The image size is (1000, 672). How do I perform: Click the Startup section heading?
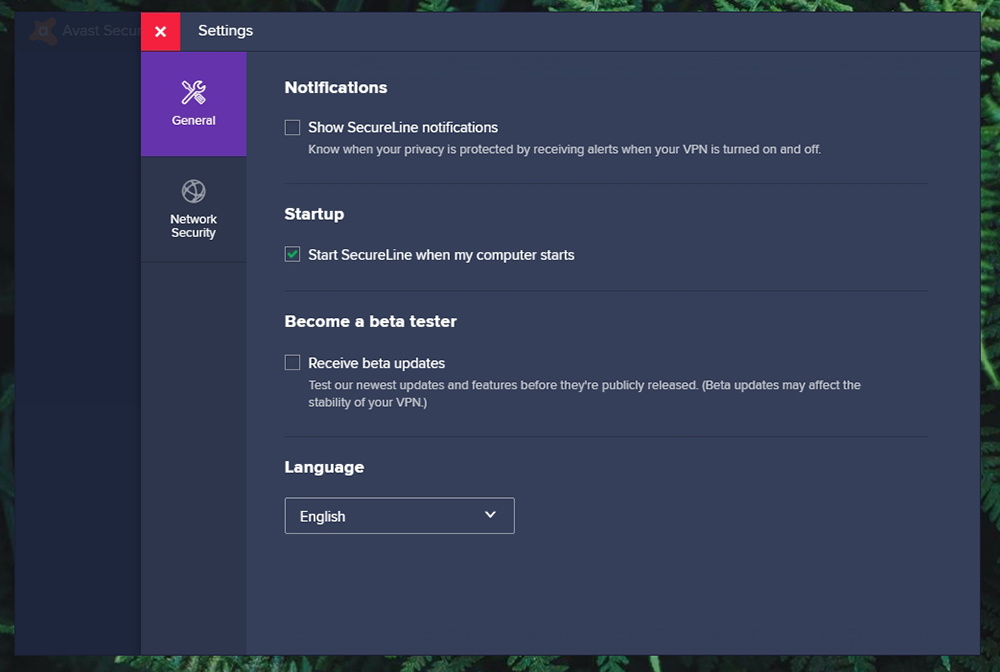click(x=314, y=214)
